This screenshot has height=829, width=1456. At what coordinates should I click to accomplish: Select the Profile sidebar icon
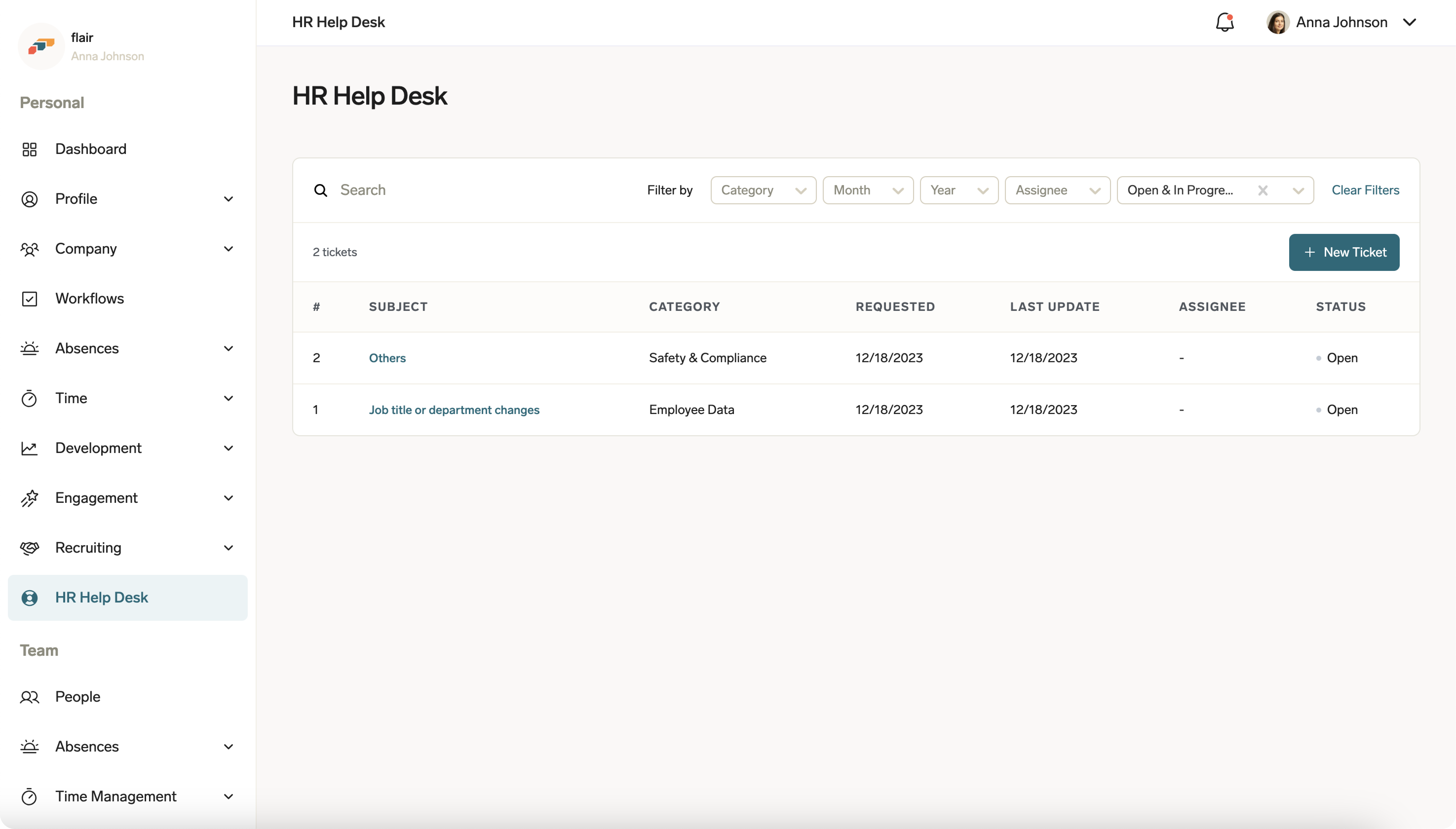(x=30, y=199)
